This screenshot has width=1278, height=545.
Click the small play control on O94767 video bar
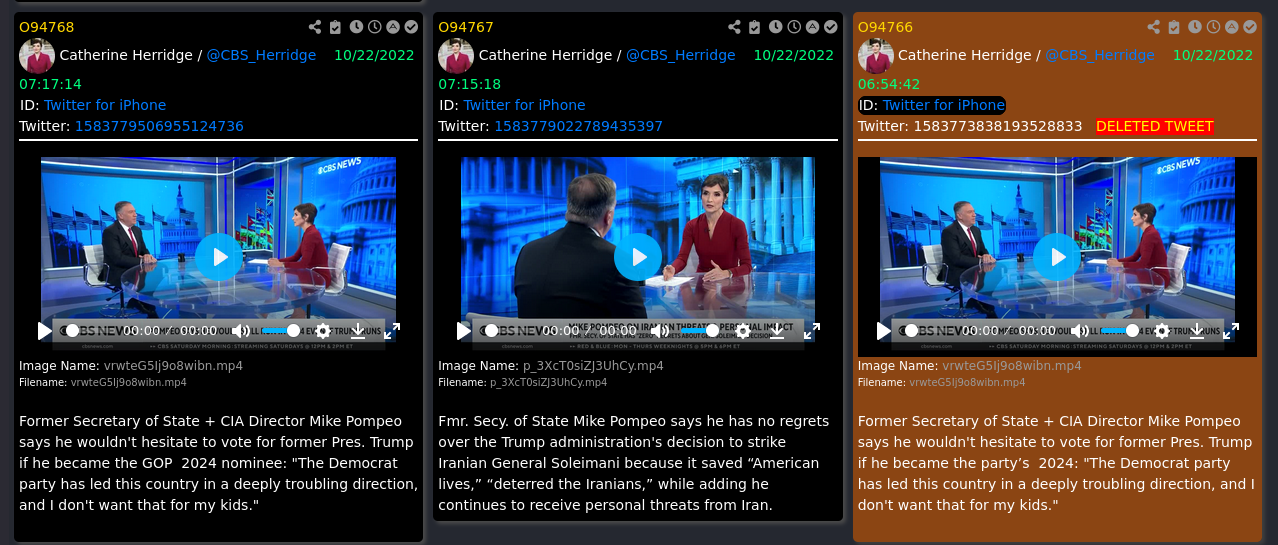pos(463,330)
